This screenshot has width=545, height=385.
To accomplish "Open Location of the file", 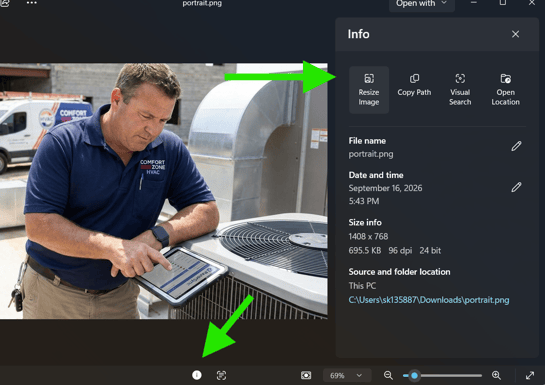I will 505,90.
